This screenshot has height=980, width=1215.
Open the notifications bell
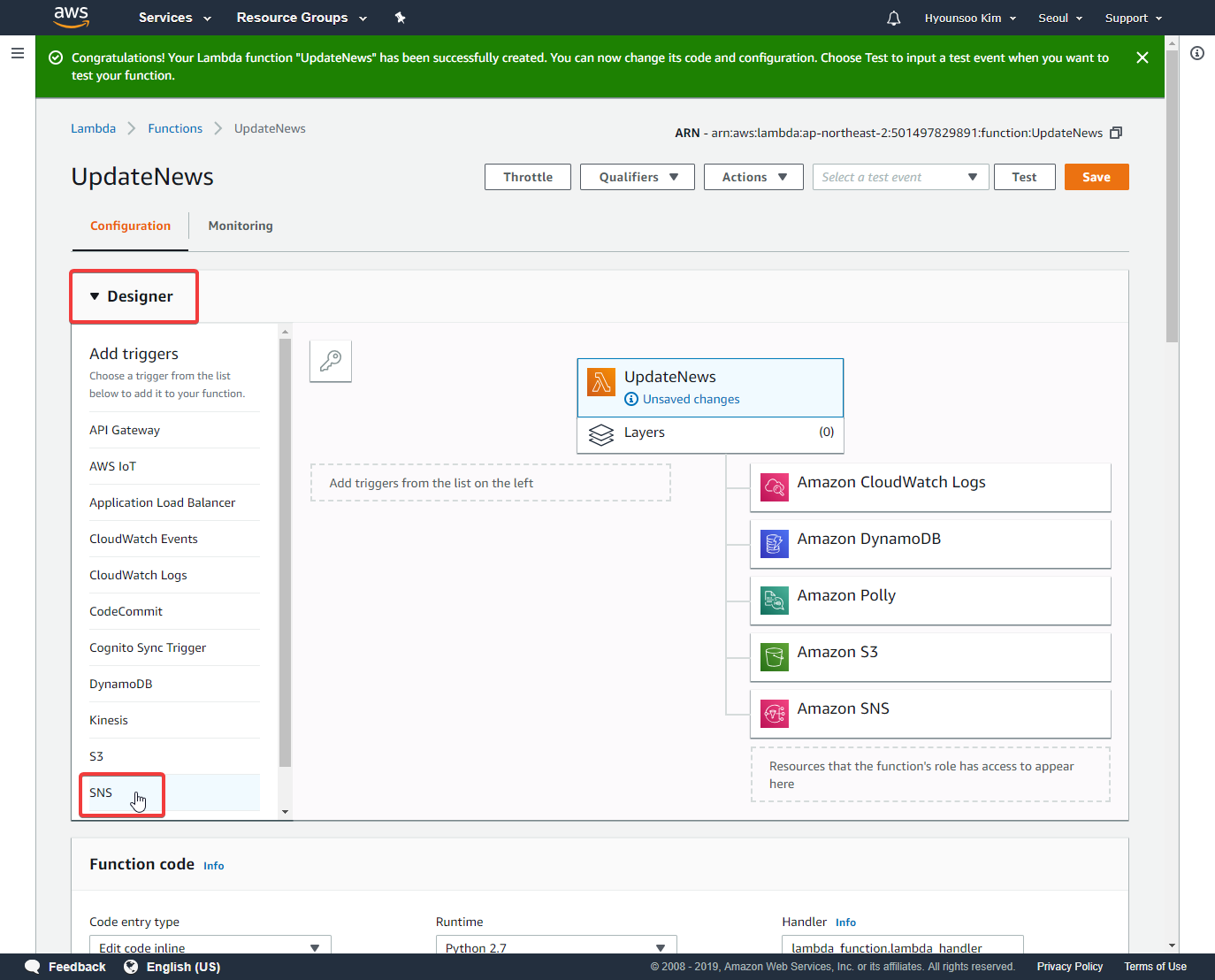coord(894,18)
